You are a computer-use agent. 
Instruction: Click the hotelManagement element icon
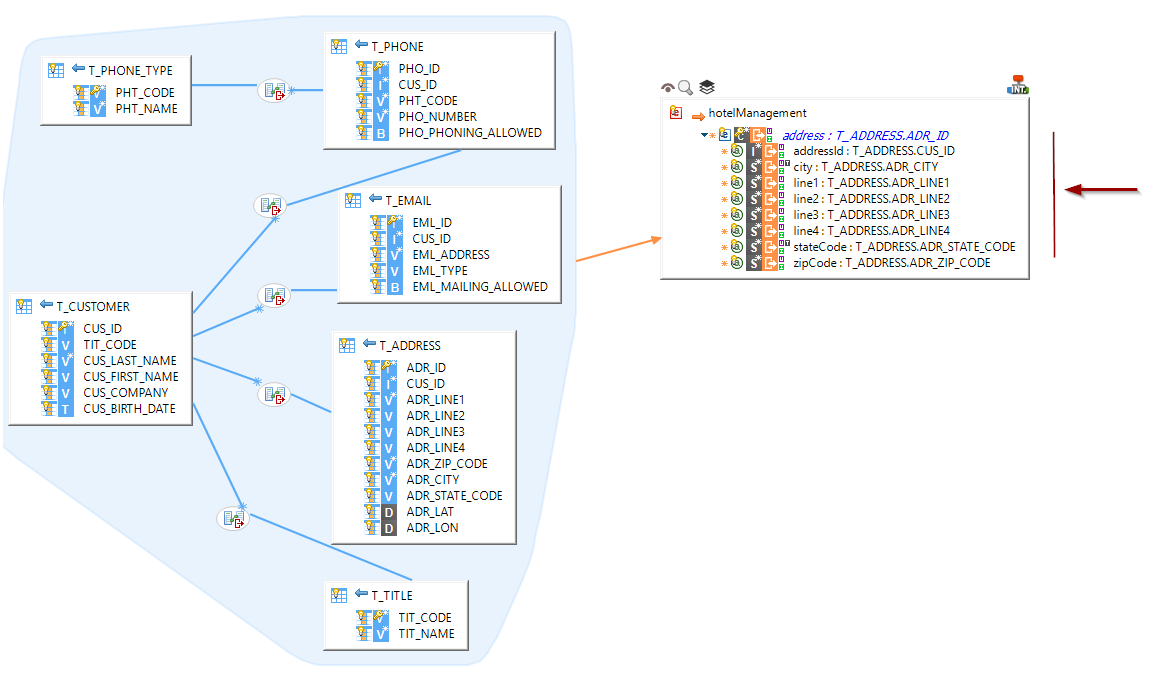pyautogui.click(x=675, y=113)
